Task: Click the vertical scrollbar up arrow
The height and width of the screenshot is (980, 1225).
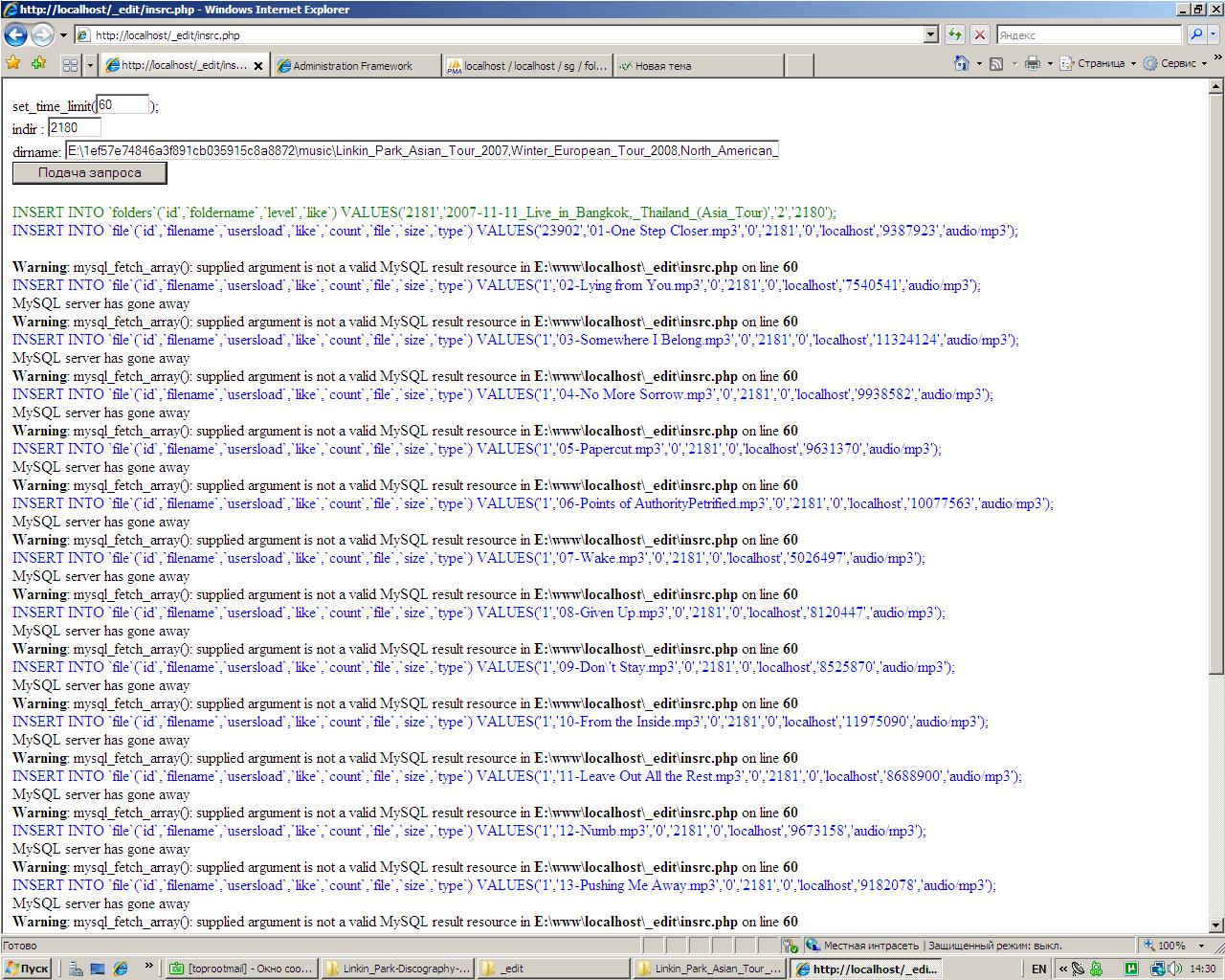Action: 1216,86
